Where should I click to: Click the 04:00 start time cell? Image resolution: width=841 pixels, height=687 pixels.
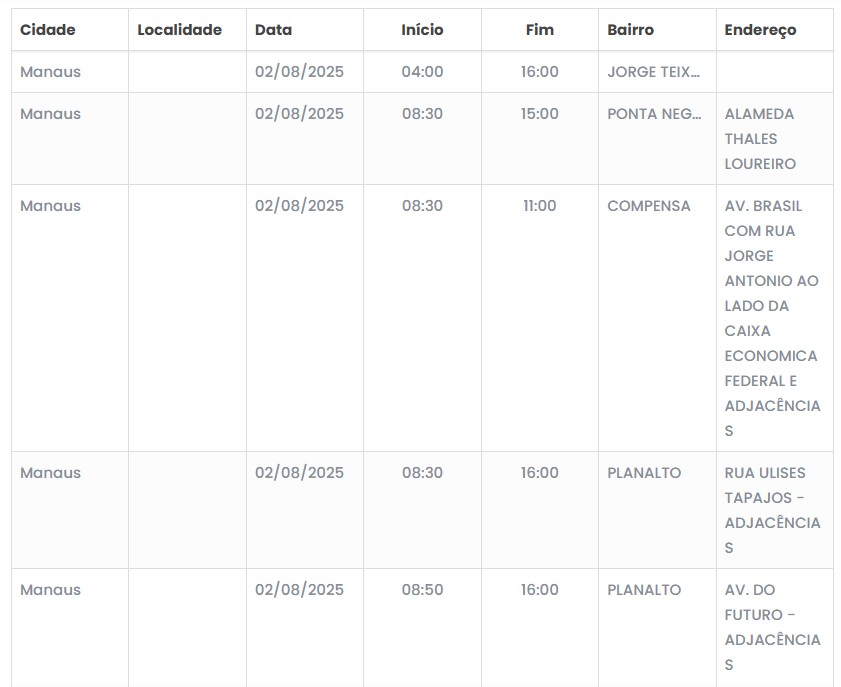[422, 72]
